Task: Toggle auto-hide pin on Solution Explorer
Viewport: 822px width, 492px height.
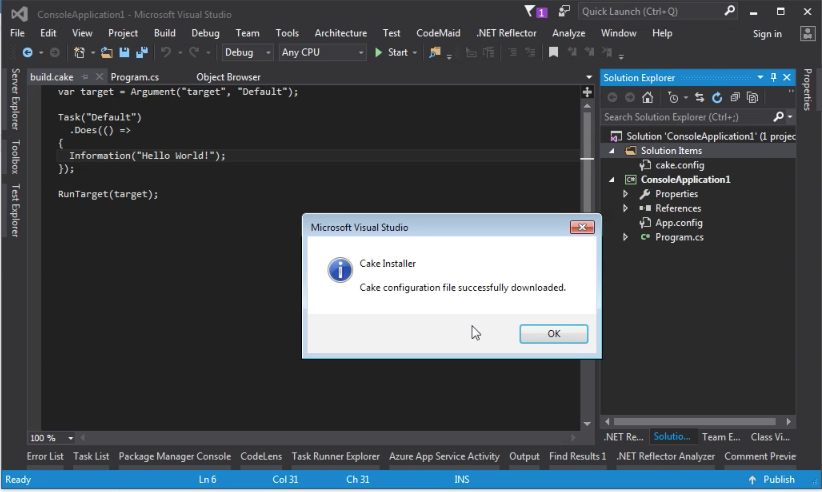Action: (x=773, y=78)
